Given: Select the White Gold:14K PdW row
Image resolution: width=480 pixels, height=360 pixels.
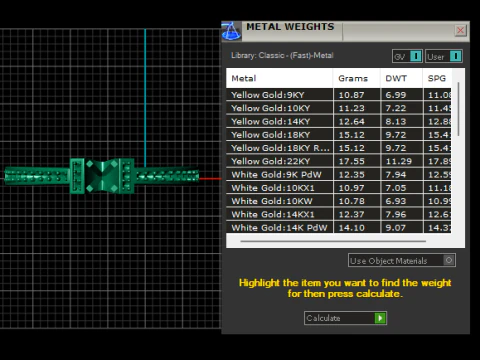Looking at the screenshot, I should click(339, 228).
